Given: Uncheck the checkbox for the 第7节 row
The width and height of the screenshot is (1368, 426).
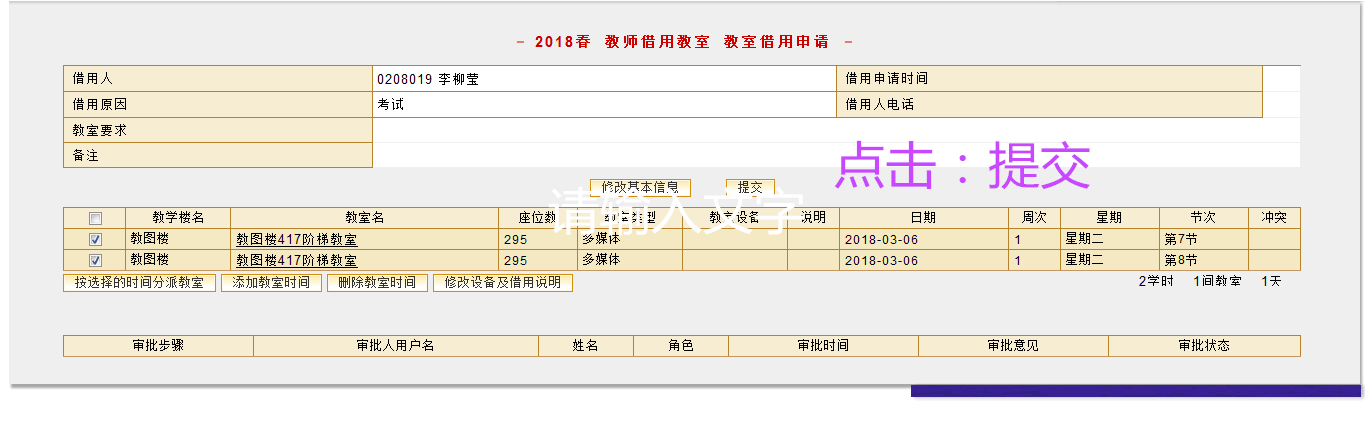Looking at the screenshot, I should pyautogui.click(x=95, y=240).
